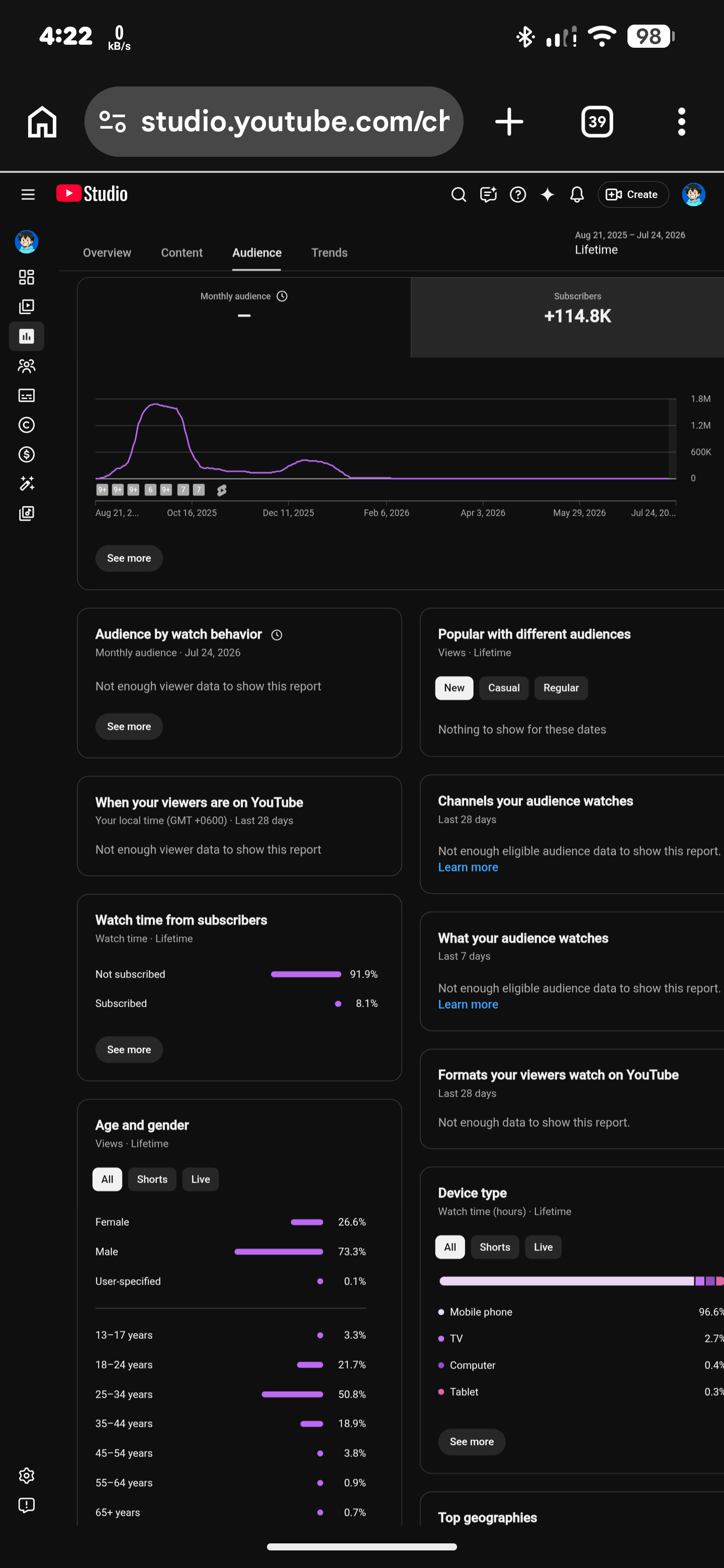Open the Content icon in sidebar
This screenshot has height=1568, width=724.
click(26, 307)
